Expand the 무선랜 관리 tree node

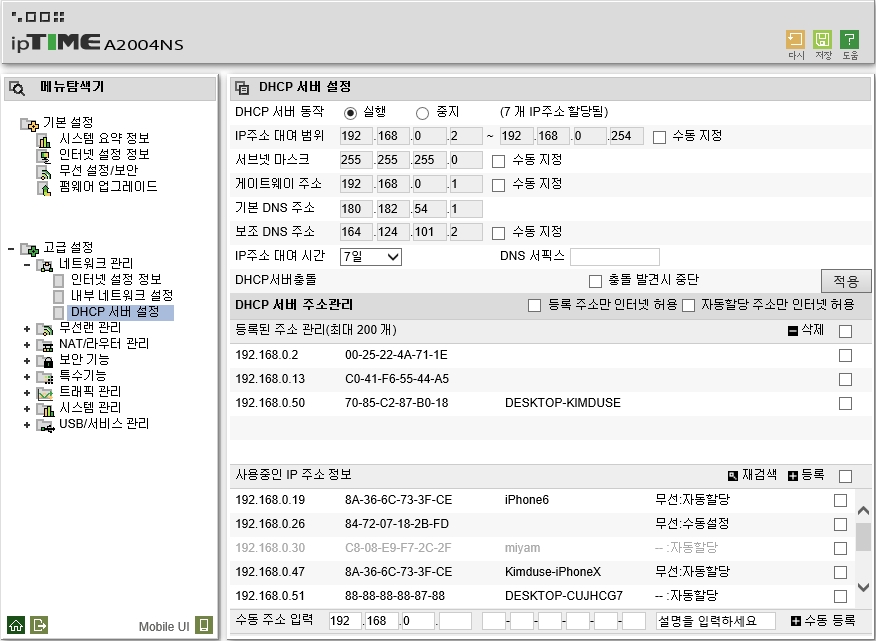(x=26, y=329)
